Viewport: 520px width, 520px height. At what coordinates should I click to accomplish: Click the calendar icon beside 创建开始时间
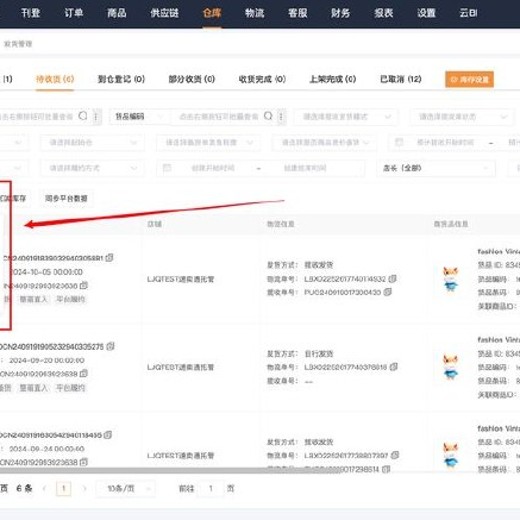click(x=167, y=168)
